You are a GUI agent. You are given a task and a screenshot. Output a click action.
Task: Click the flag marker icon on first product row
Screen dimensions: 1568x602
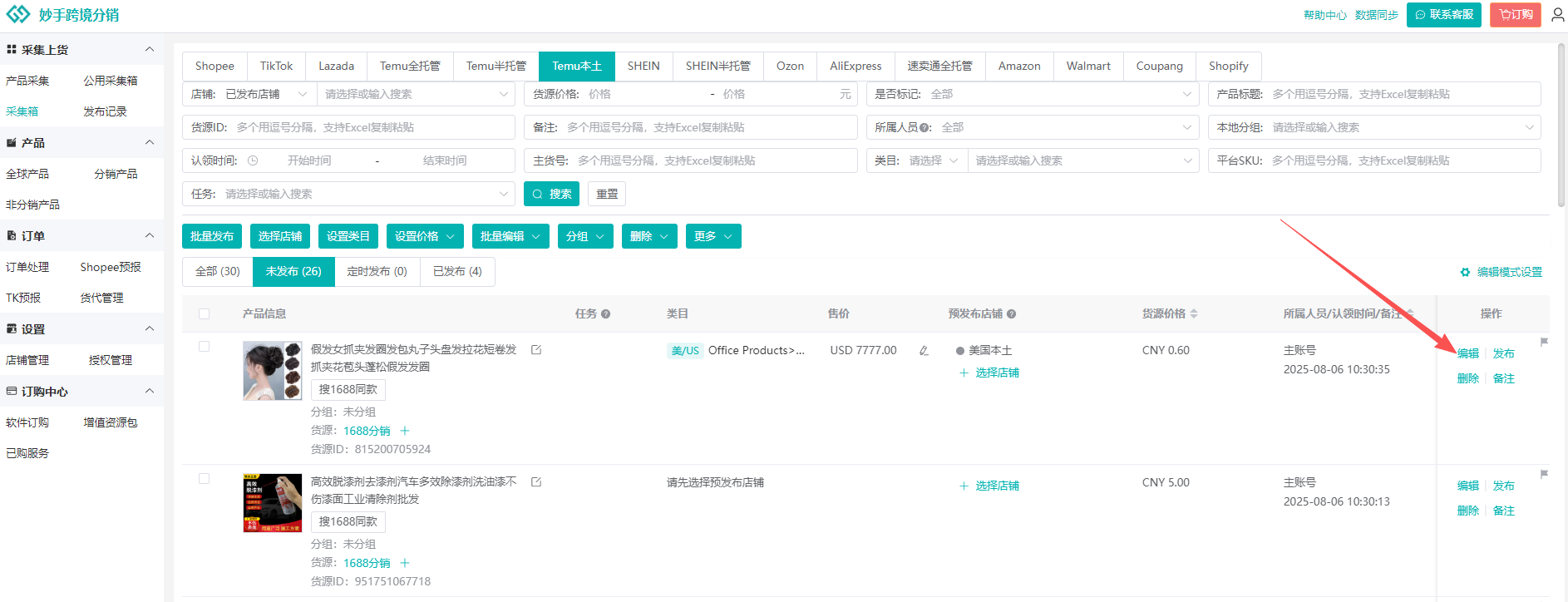pos(1544,342)
